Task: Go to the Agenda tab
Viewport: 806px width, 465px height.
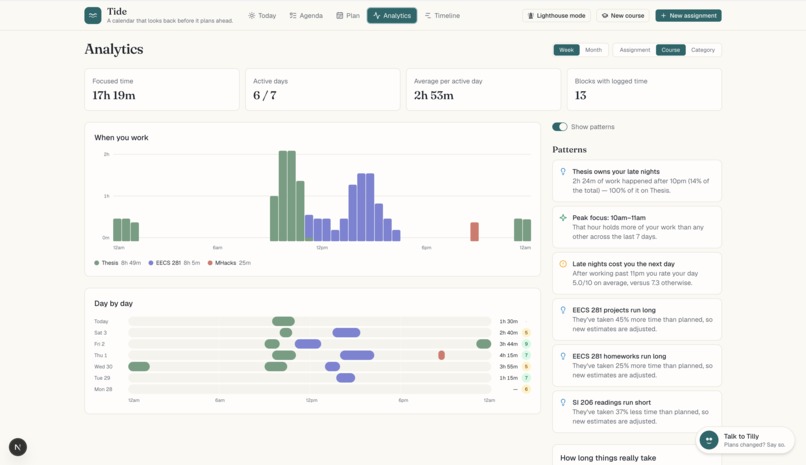Action: point(306,15)
